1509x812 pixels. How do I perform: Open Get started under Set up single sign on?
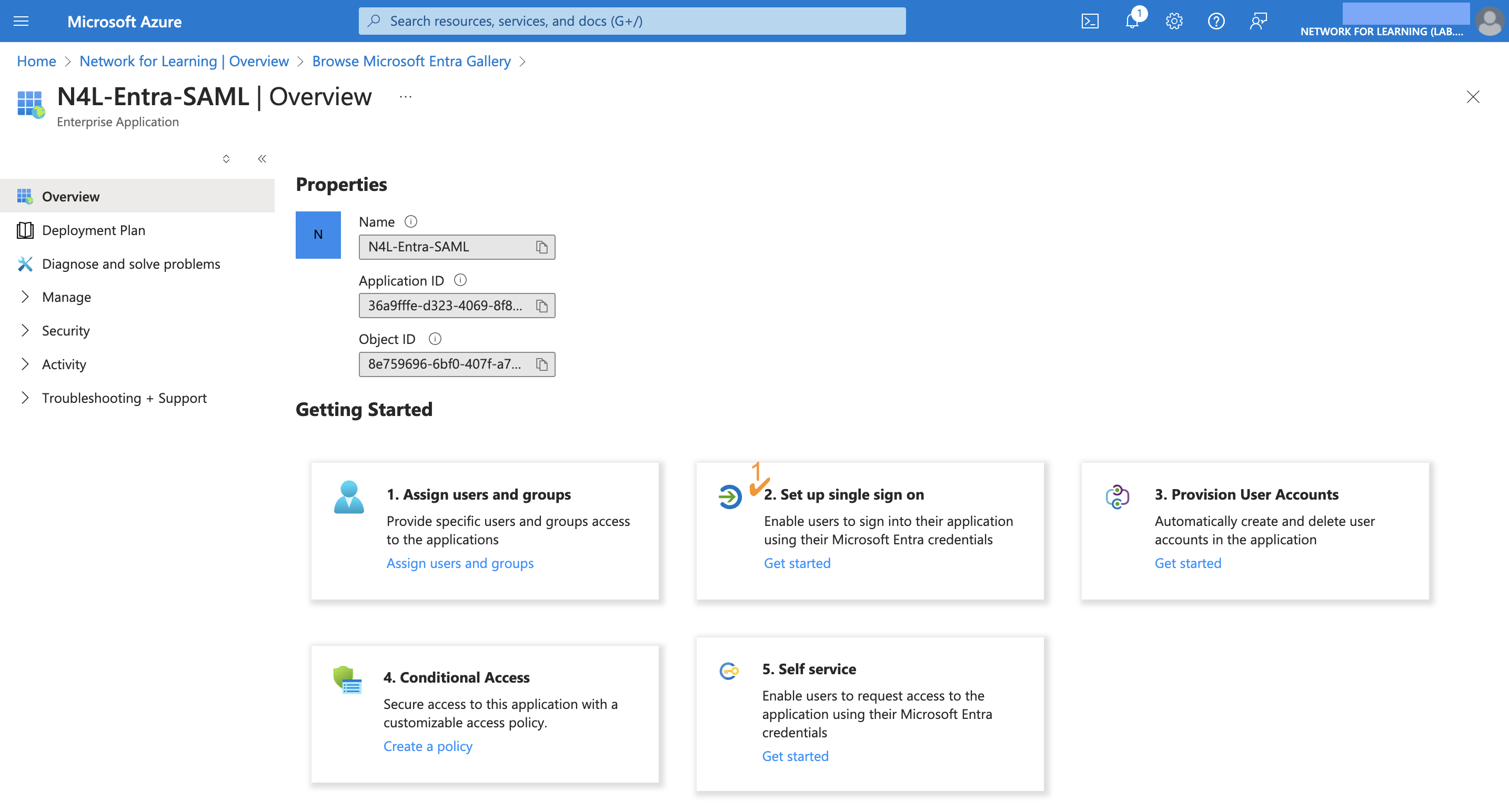pos(797,563)
